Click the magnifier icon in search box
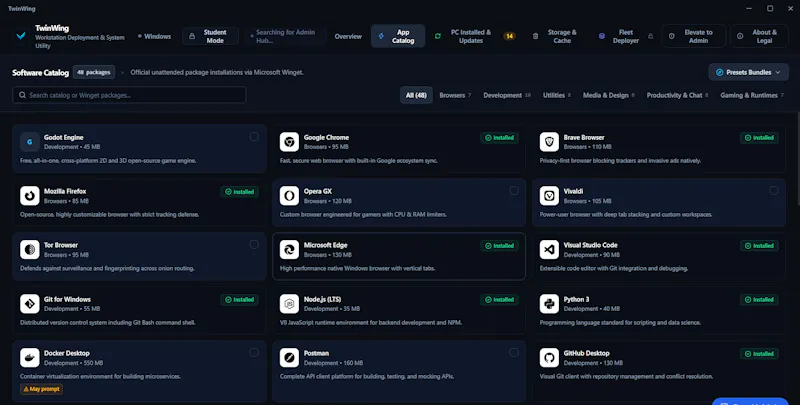 tap(22, 95)
